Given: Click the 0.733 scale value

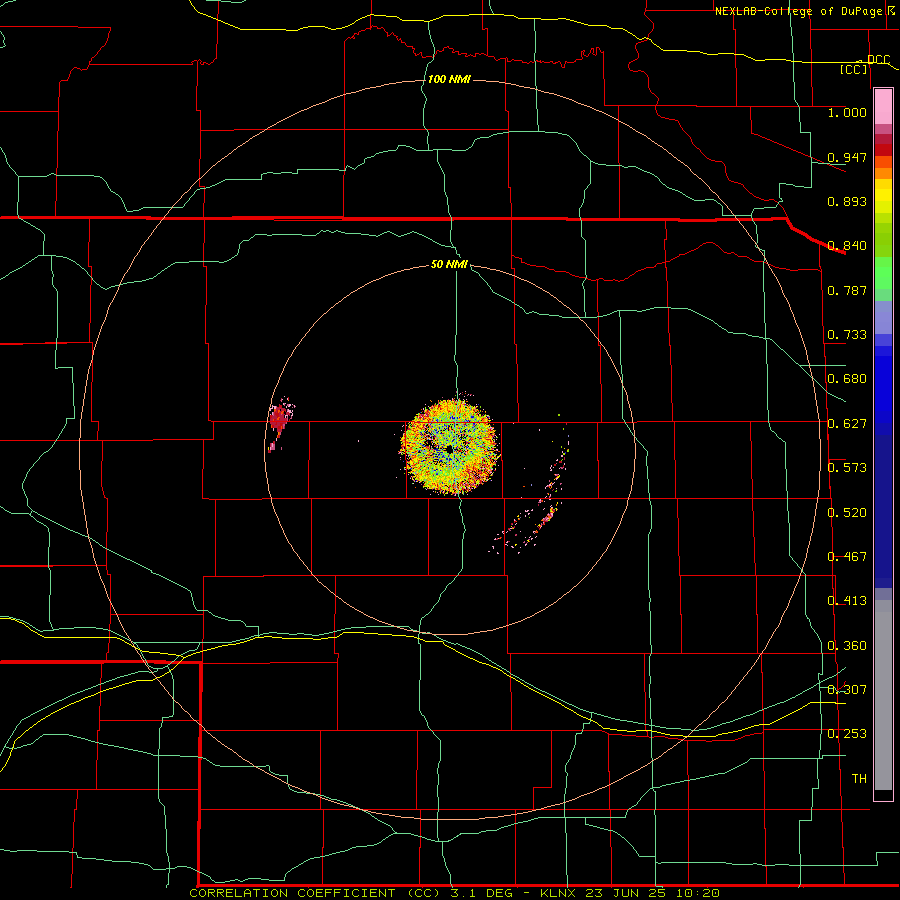Looking at the screenshot, I should coord(847,335).
